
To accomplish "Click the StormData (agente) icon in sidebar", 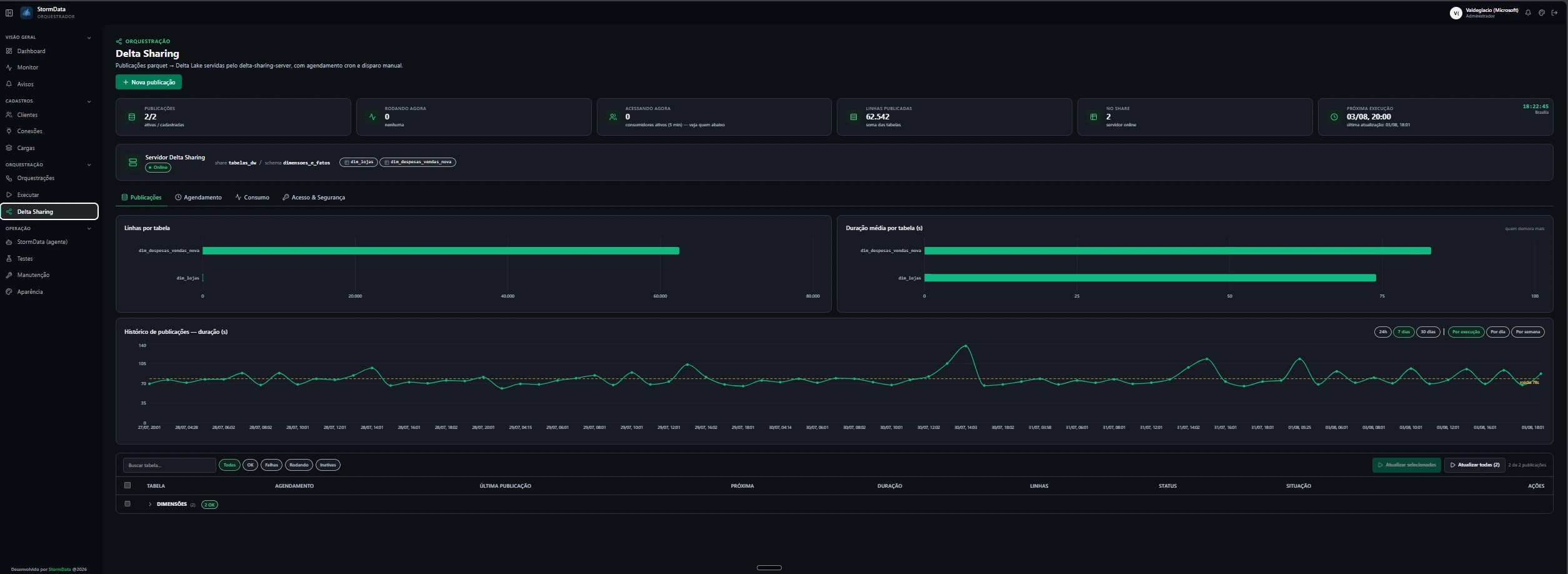I will [x=9, y=242].
